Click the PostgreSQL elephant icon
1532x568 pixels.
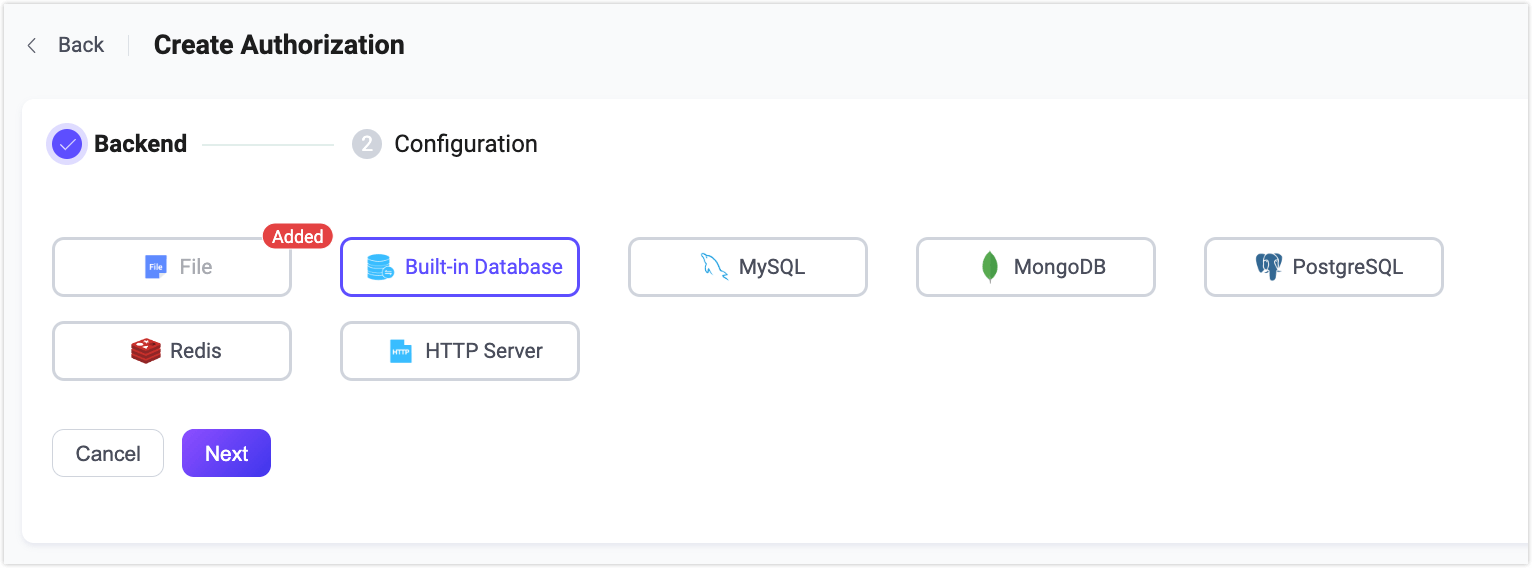(1268, 267)
